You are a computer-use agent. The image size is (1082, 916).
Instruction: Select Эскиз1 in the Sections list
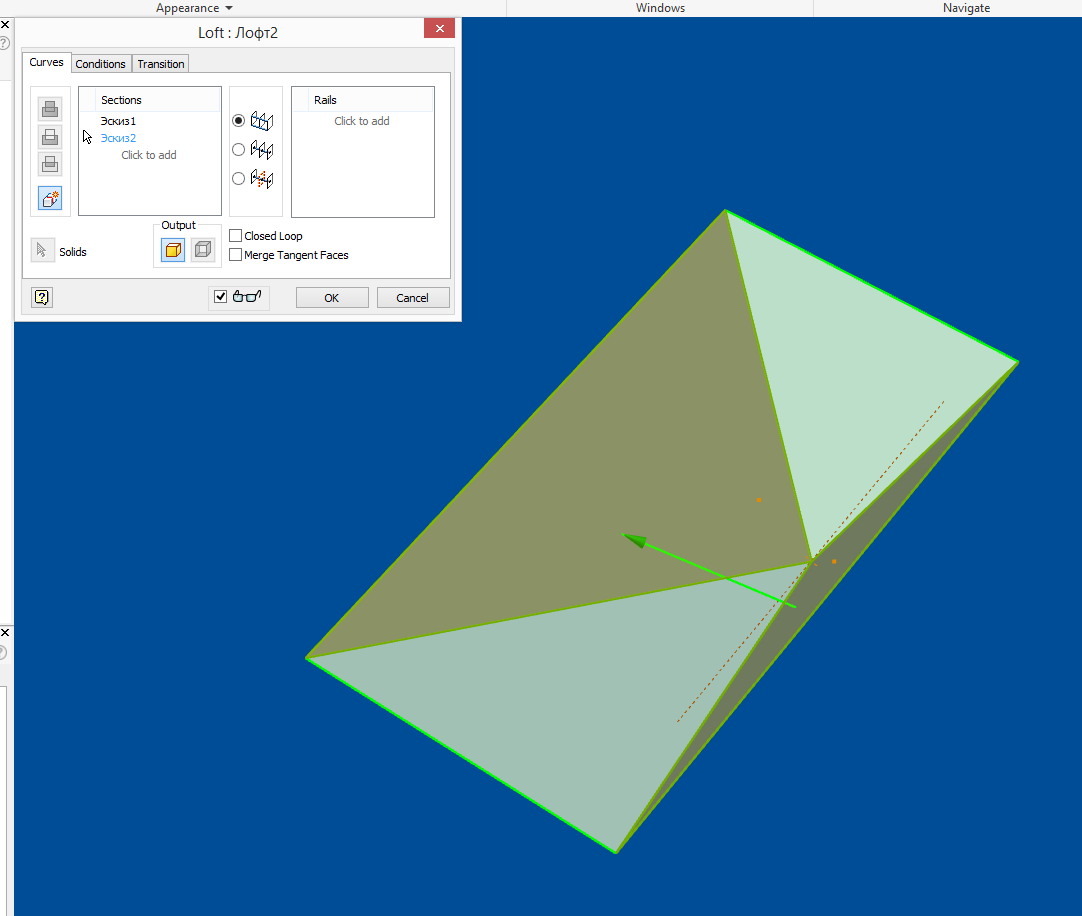pyautogui.click(x=117, y=120)
